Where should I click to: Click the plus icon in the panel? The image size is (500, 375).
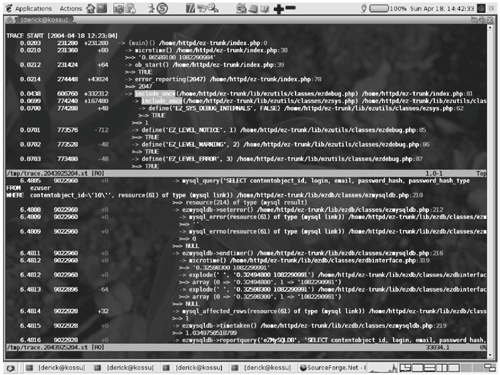tap(279, 9)
